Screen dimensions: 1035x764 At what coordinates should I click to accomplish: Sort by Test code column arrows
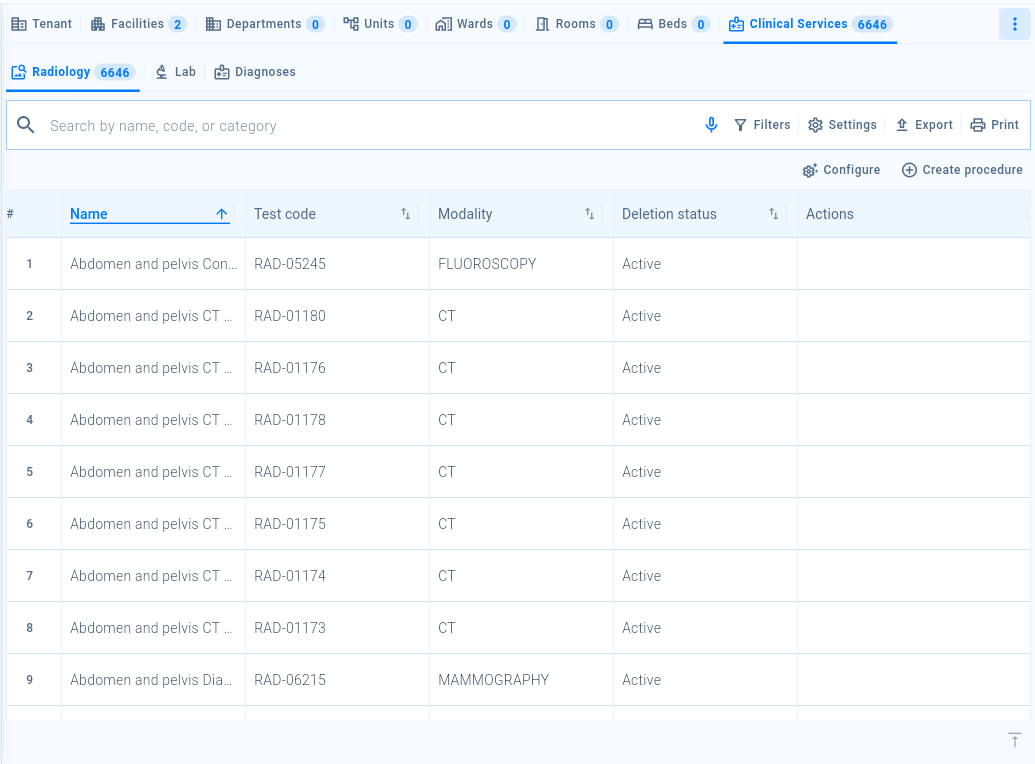pyautogui.click(x=405, y=214)
